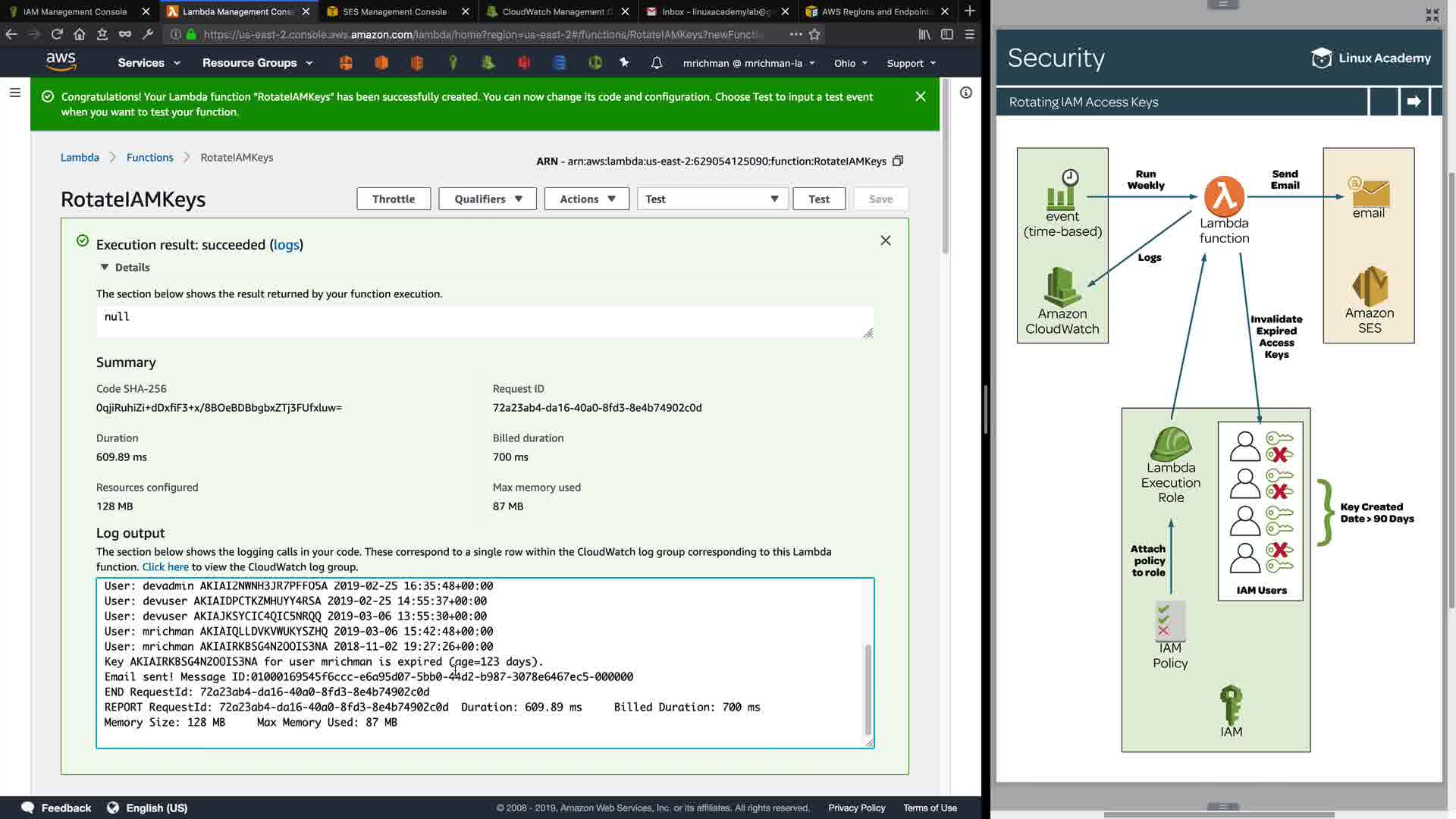Screen dimensions: 1456x819
Task: Click the pushpin shortcut icon in navbar
Action: coord(624,63)
